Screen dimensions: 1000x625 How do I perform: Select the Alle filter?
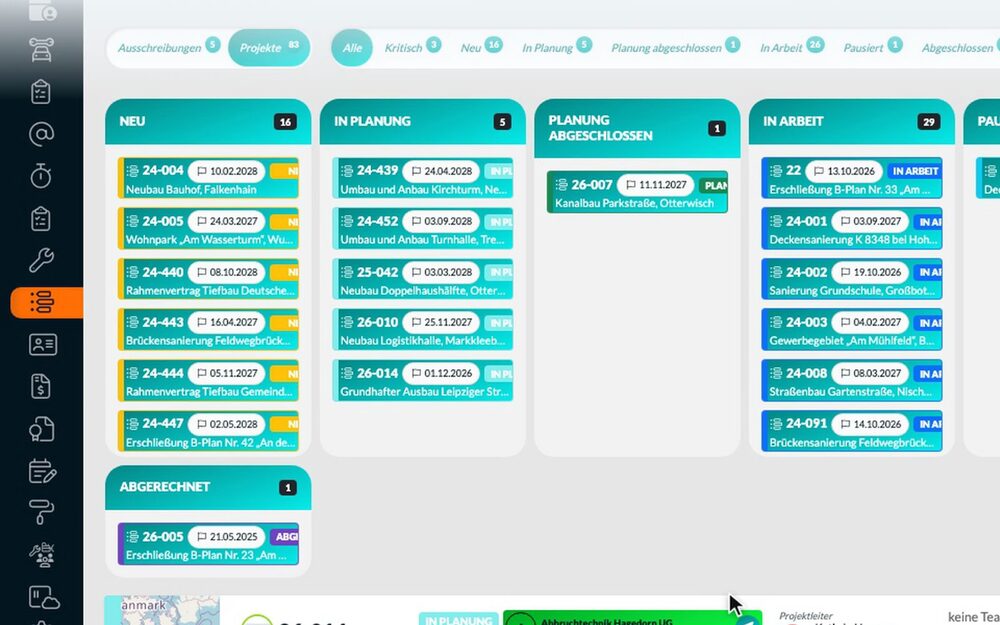click(x=352, y=48)
